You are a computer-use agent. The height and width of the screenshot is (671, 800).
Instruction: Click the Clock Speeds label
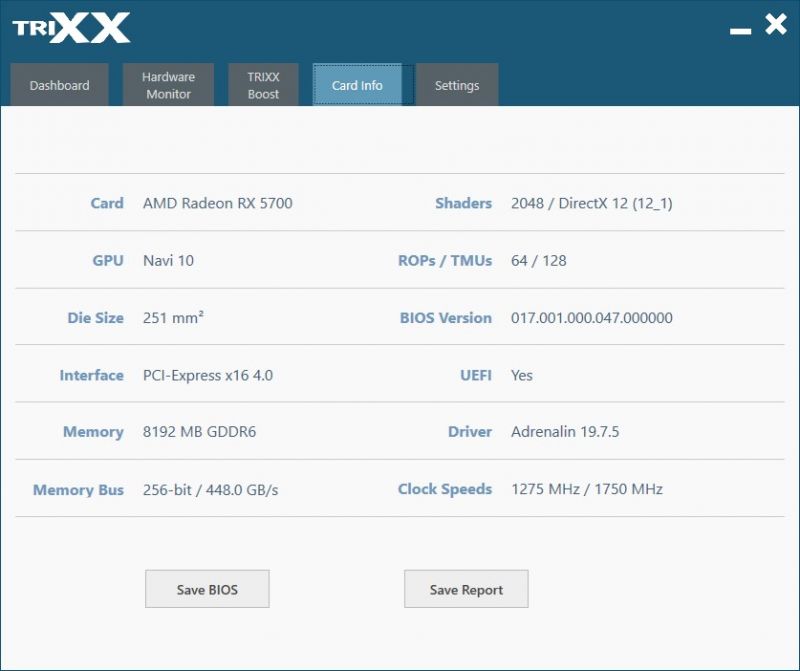pos(445,489)
